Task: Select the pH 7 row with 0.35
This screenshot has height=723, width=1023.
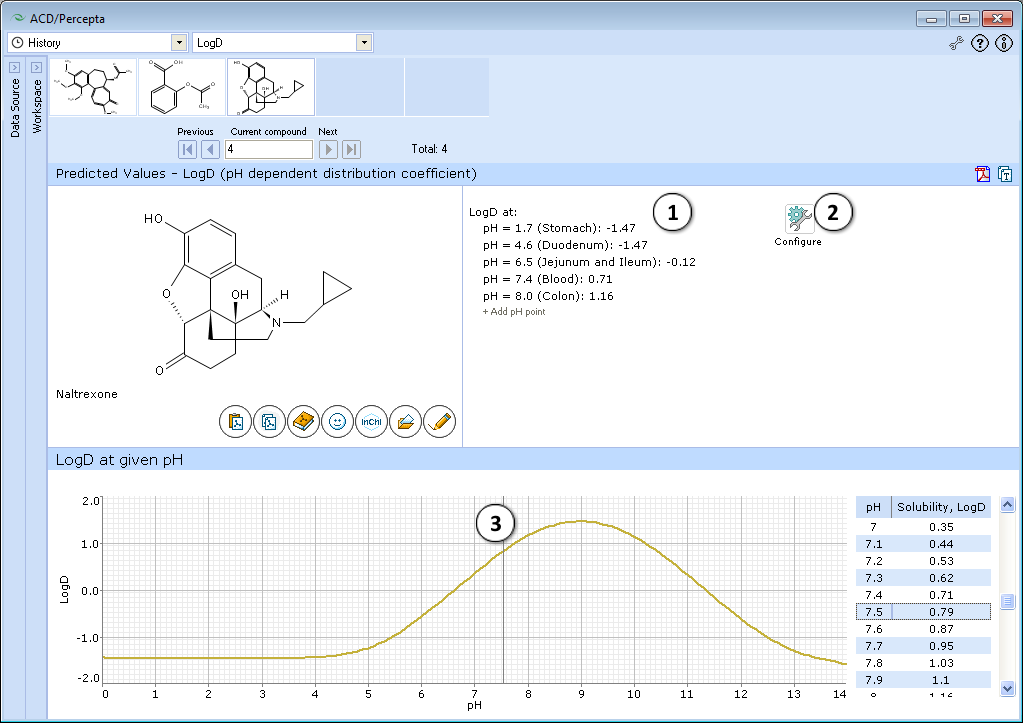Action: point(923,527)
